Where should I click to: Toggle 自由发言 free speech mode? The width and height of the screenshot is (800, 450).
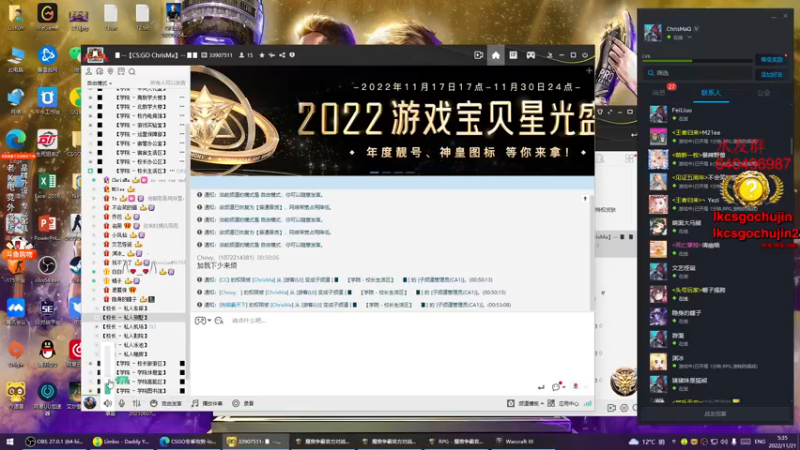pos(166,403)
